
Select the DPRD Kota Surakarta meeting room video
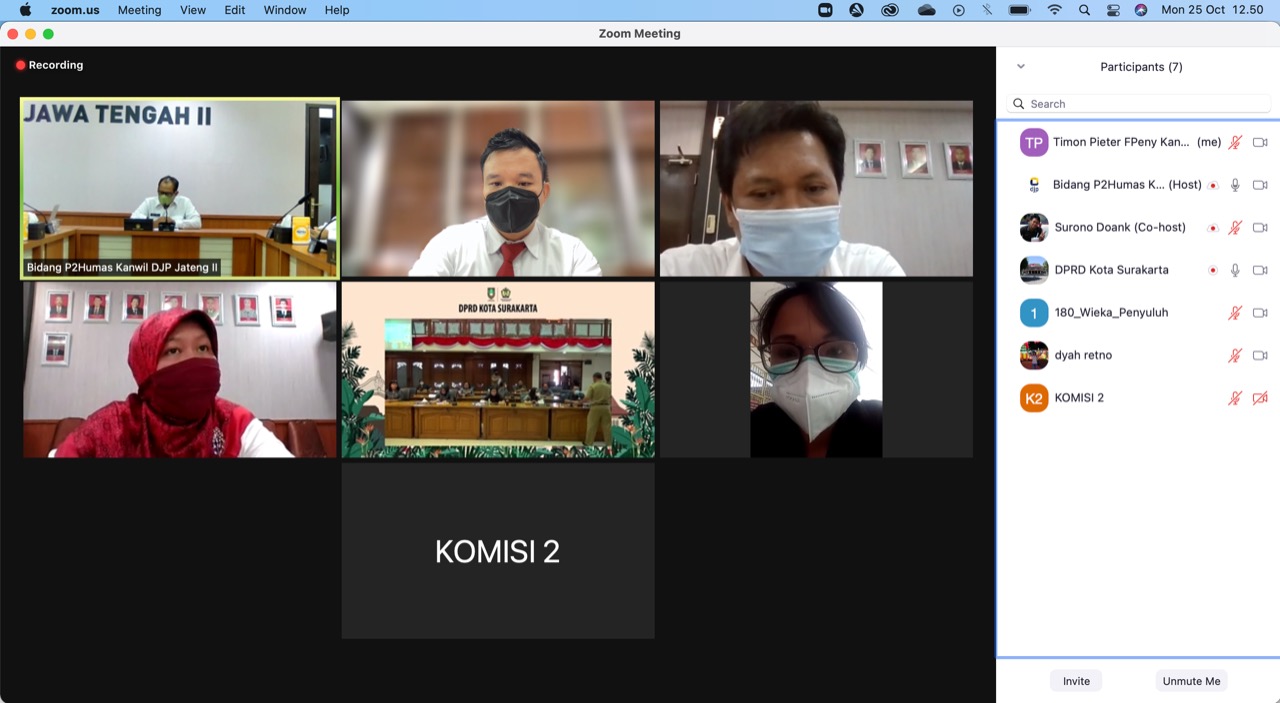498,370
